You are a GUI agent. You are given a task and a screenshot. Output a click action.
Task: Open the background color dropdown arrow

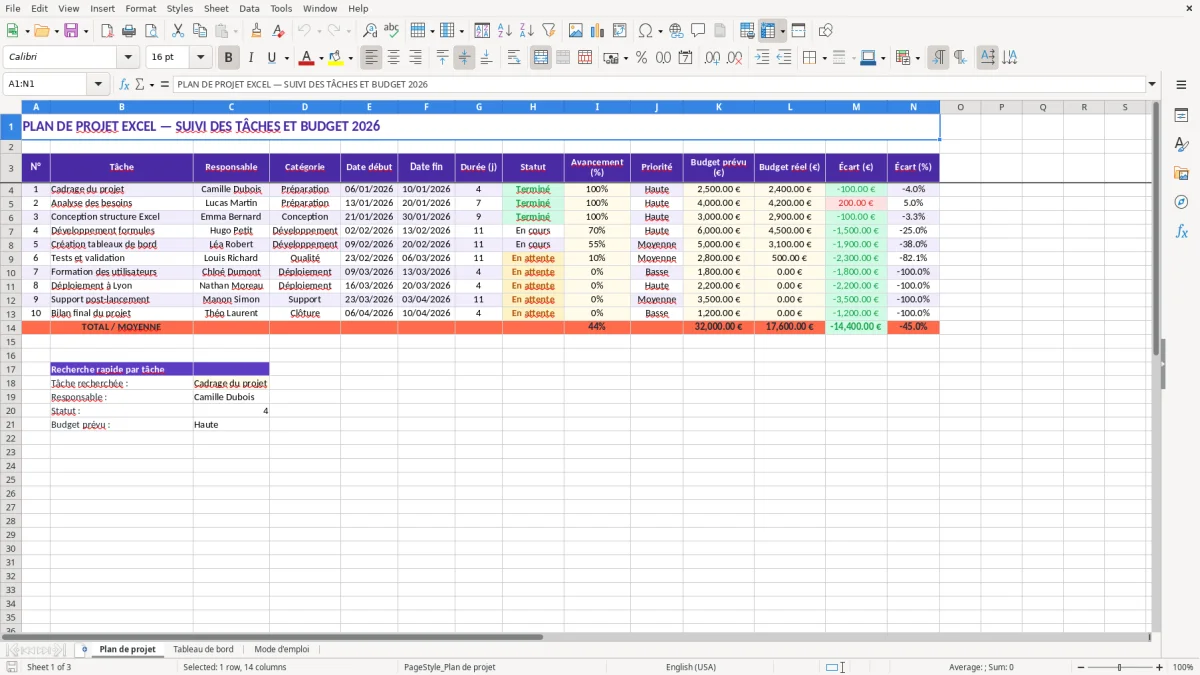[350, 58]
